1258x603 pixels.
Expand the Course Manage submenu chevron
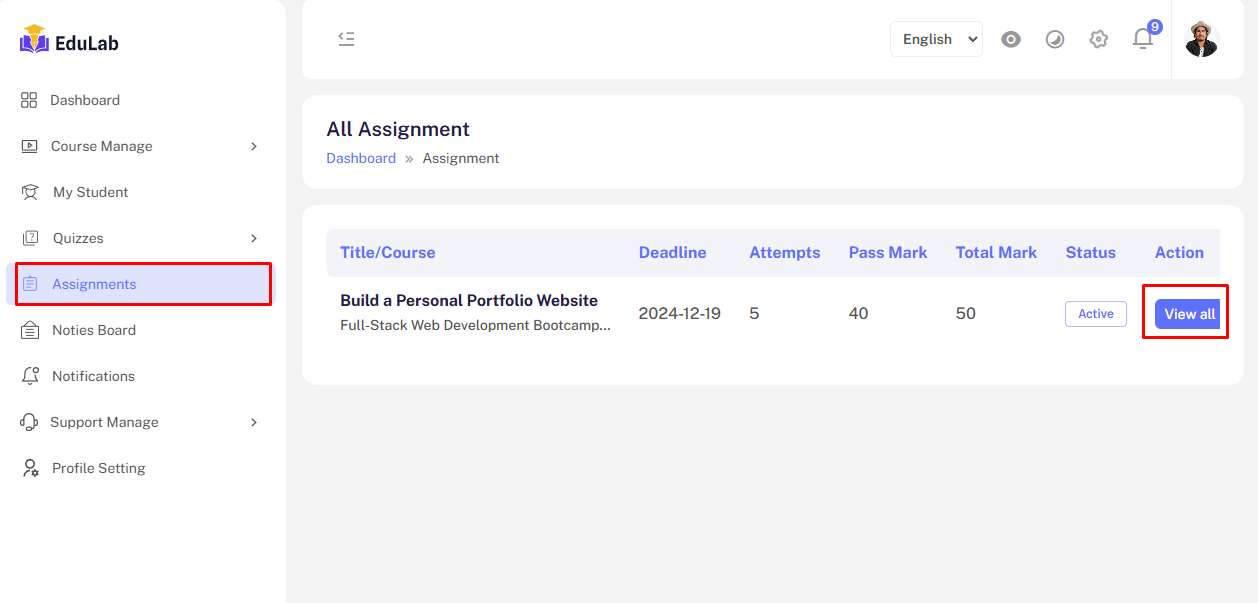click(254, 146)
